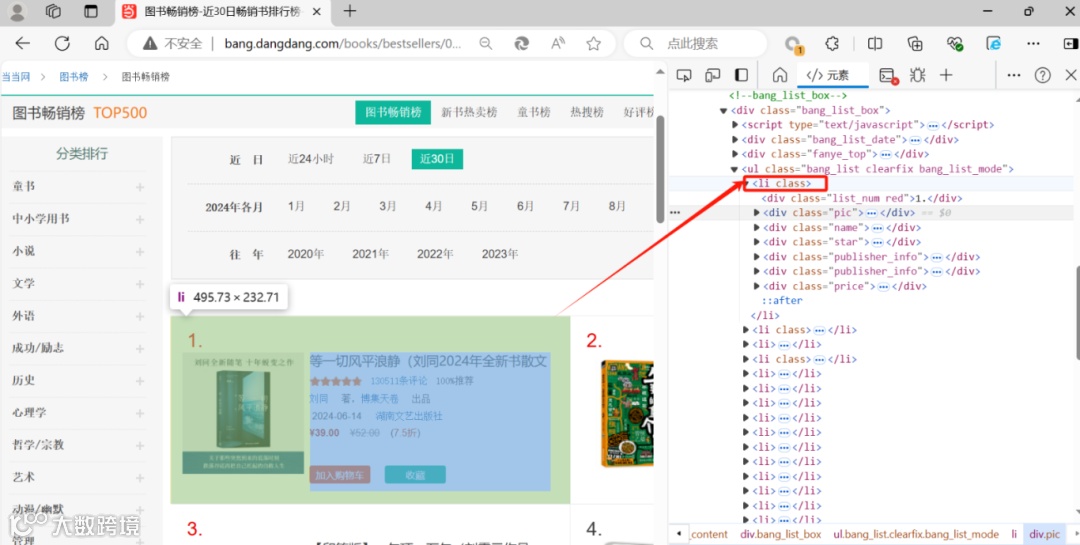
Task: Open Browser essentials heart icon
Action: 955,43
